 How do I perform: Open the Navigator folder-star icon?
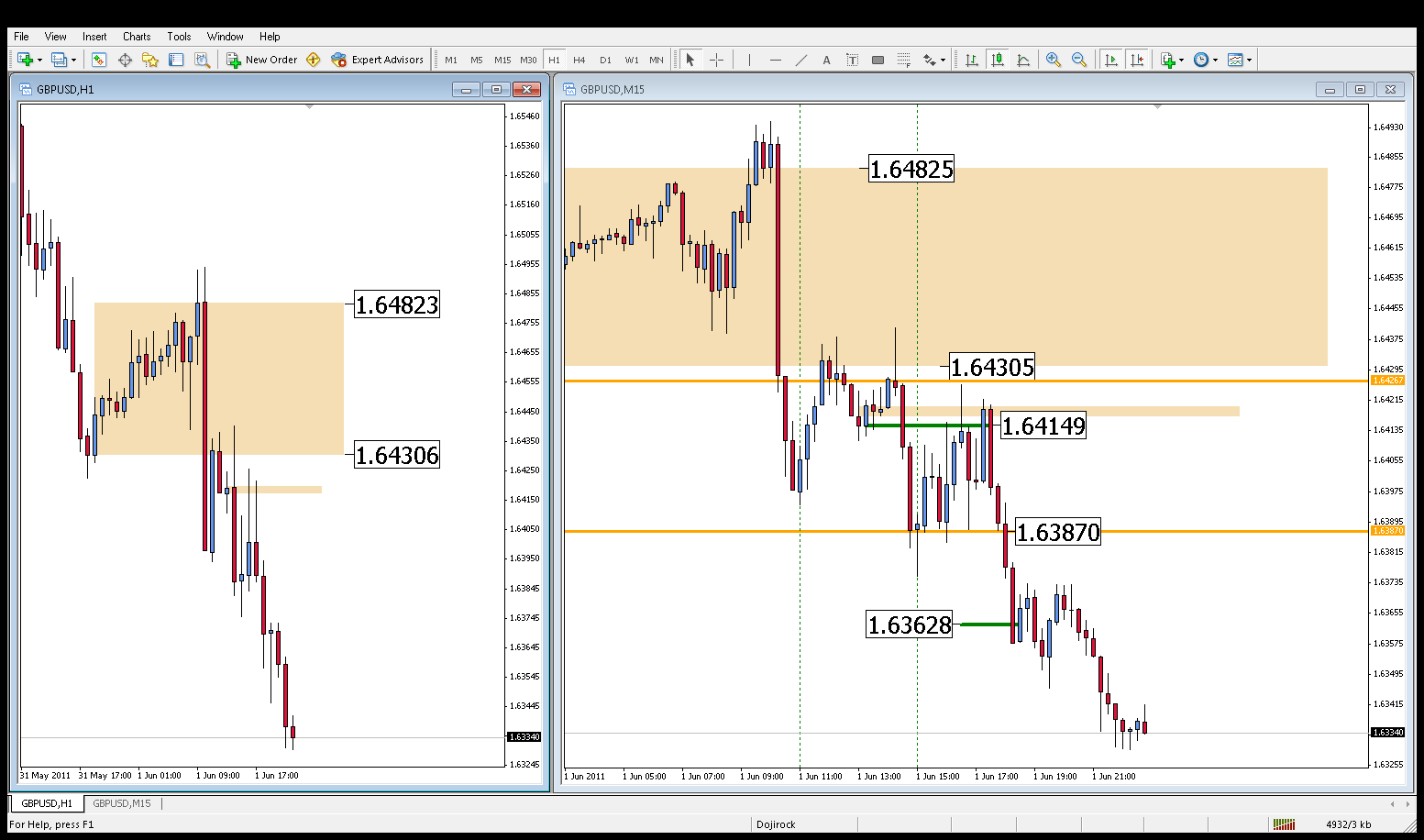coord(150,60)
